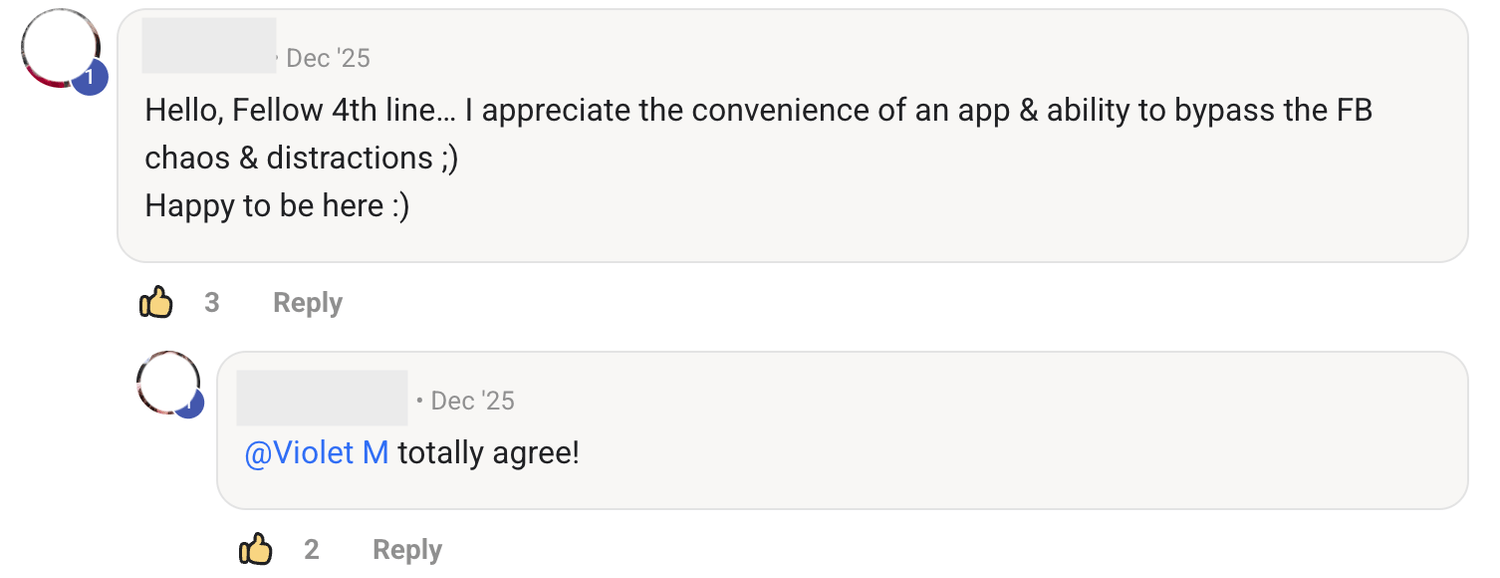Reply to the "Fellow 4th line" comment
Viewport: 1500px width, 578px height.
[307, 302]
